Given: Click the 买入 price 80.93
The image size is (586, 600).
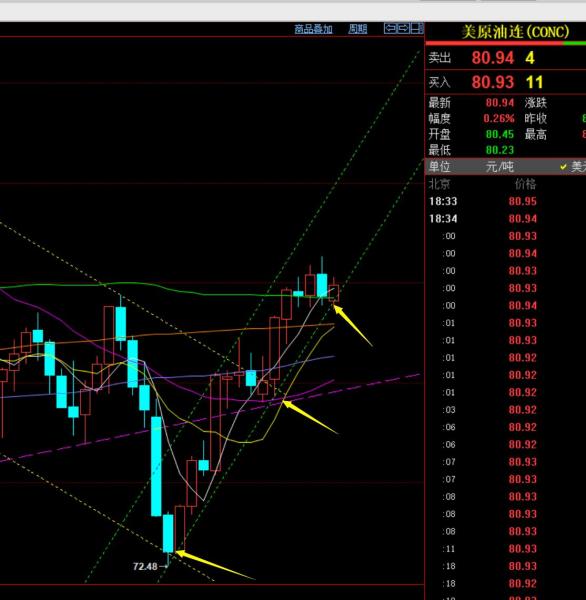Looking at the screenshot, I should pos(493,82).
